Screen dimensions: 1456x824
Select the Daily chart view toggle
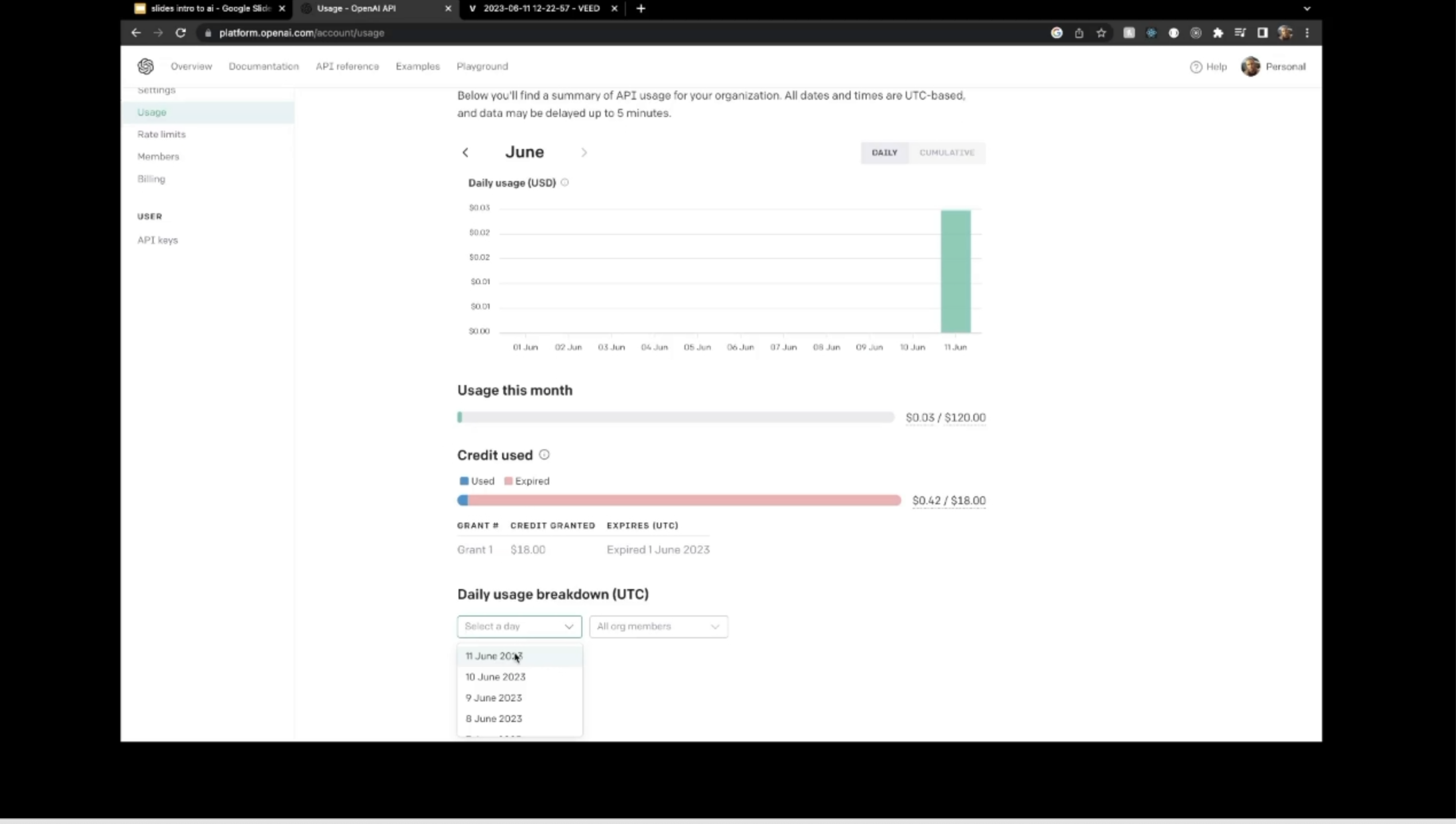tap(884, 152)
